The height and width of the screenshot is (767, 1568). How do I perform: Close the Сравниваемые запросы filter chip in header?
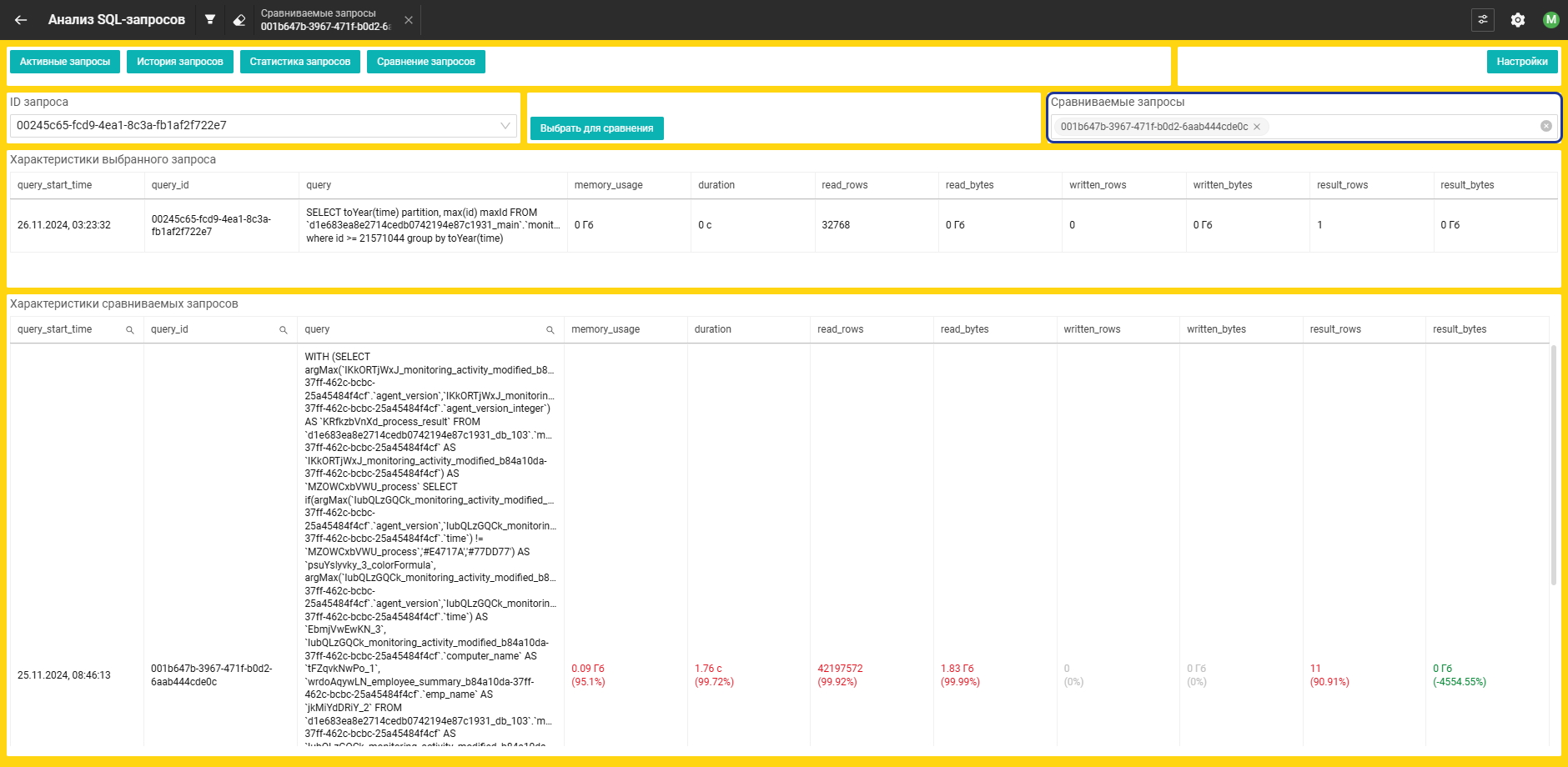[x=409, y=20]
